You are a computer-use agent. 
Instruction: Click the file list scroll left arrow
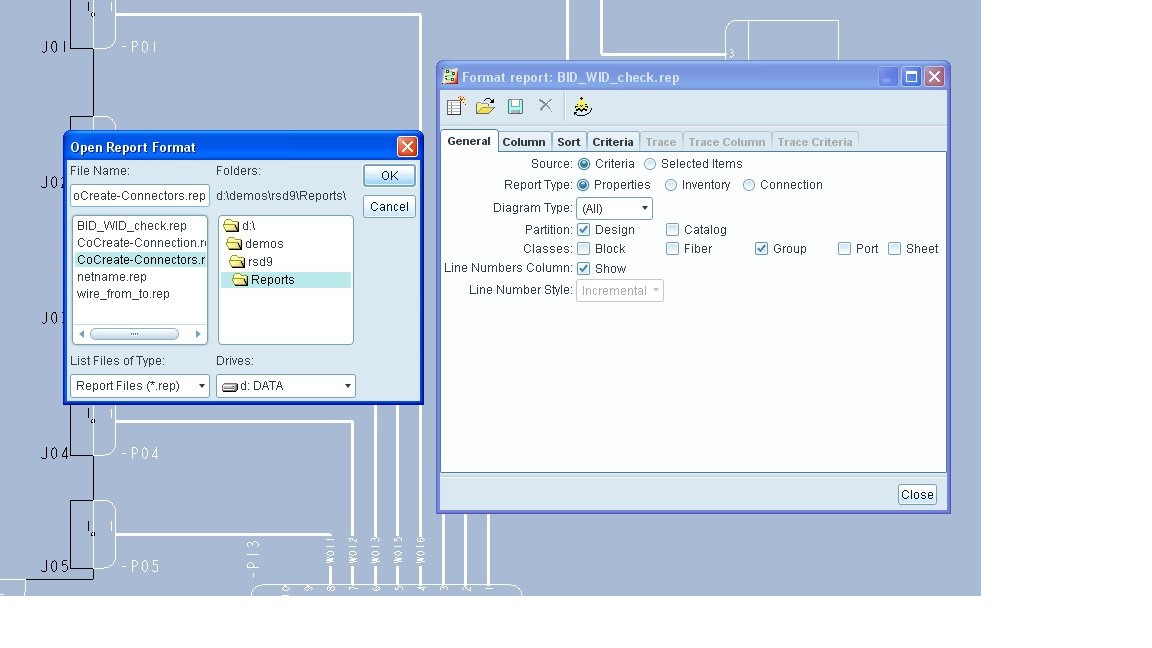pyautogui.click(x=82, y=334)
